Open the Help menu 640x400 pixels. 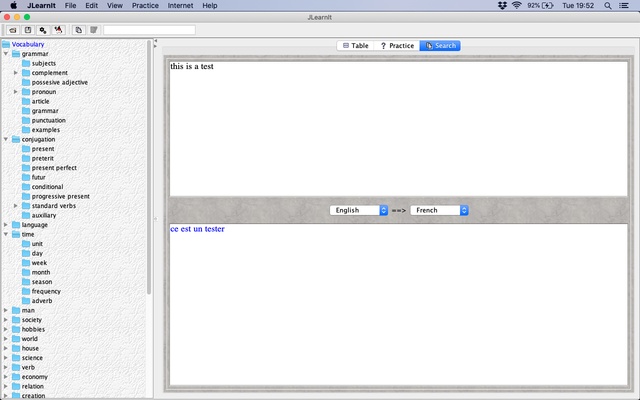pyautogui.click(x=210, y=5)
